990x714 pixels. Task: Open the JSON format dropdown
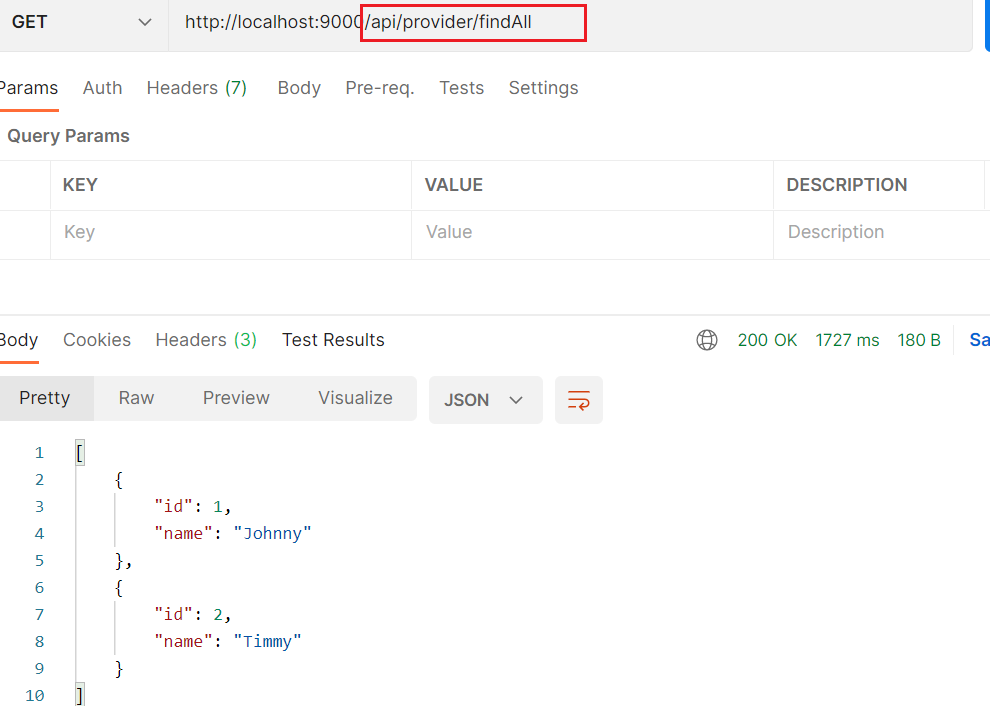click(x=486, y=400)
